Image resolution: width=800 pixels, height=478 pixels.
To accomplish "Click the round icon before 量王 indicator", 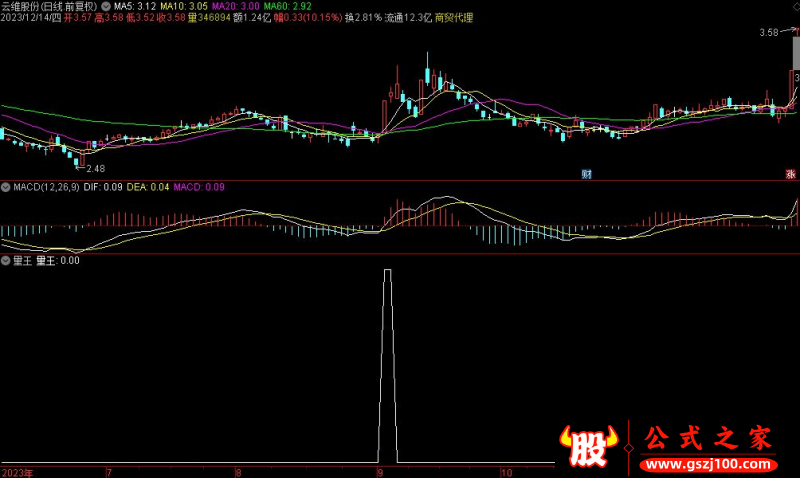I will click(6, 260).
